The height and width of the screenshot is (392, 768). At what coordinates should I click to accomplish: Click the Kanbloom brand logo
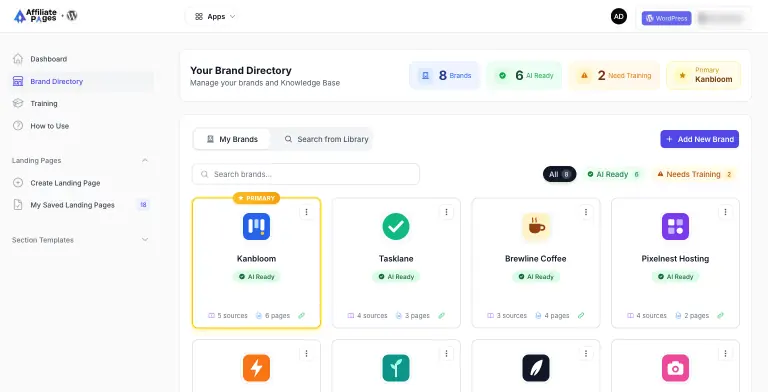[257, 226]
